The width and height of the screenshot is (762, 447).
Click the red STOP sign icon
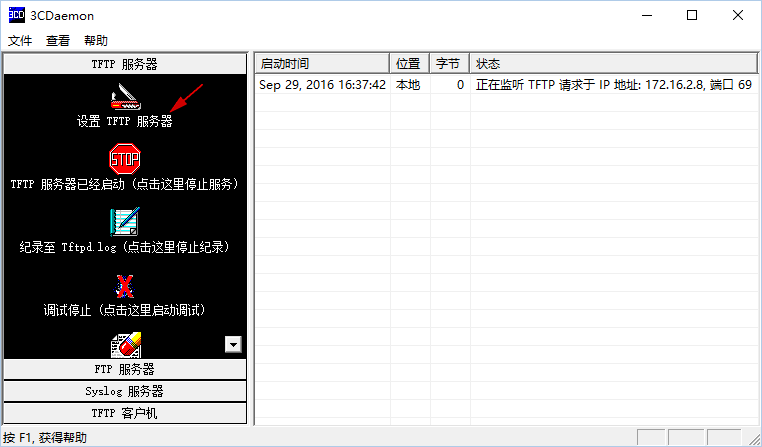[x=125, y=159]
